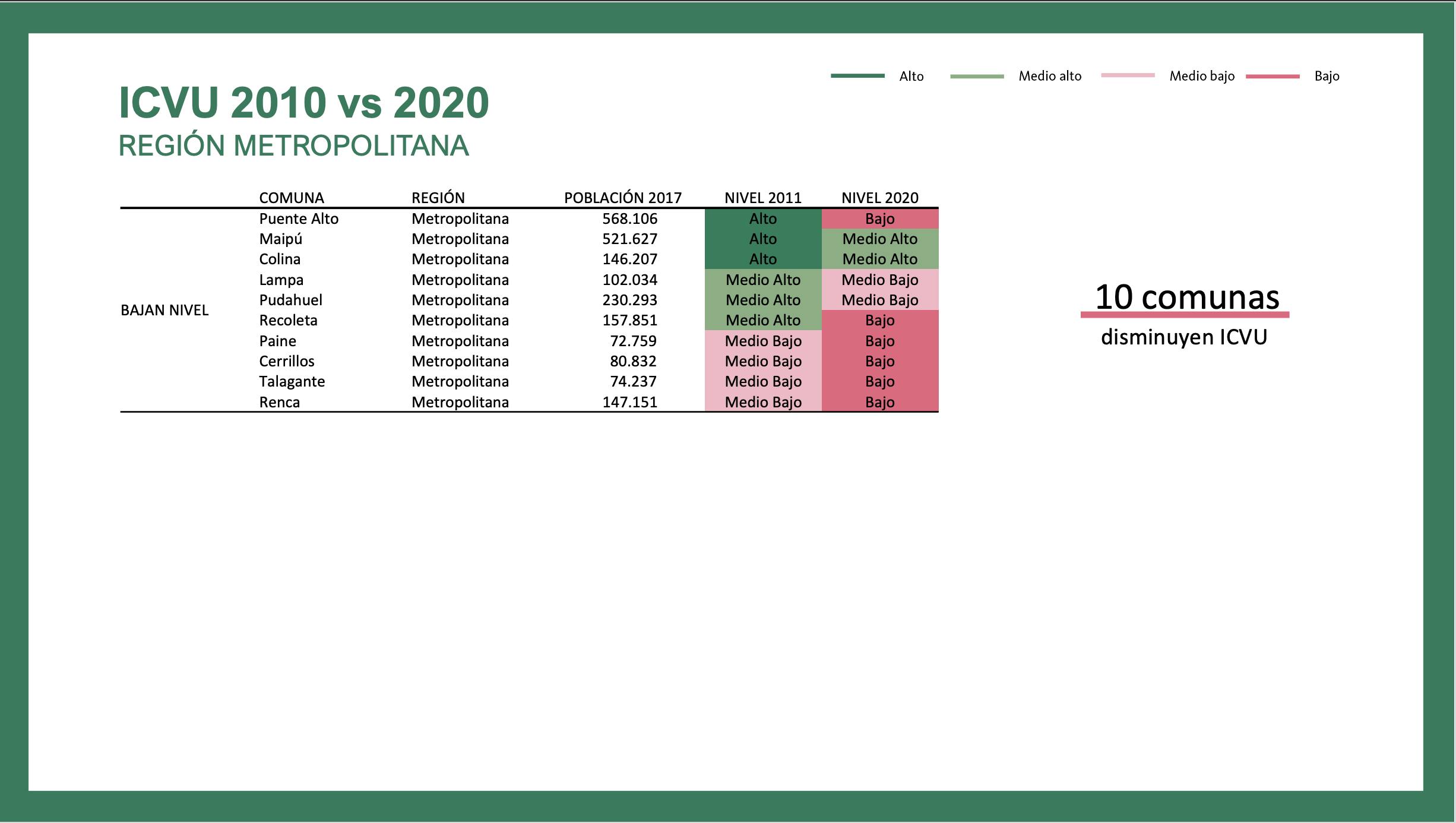Click the dark green Alto legend line
Screen dimensions: 1456x823
[857, 76]
